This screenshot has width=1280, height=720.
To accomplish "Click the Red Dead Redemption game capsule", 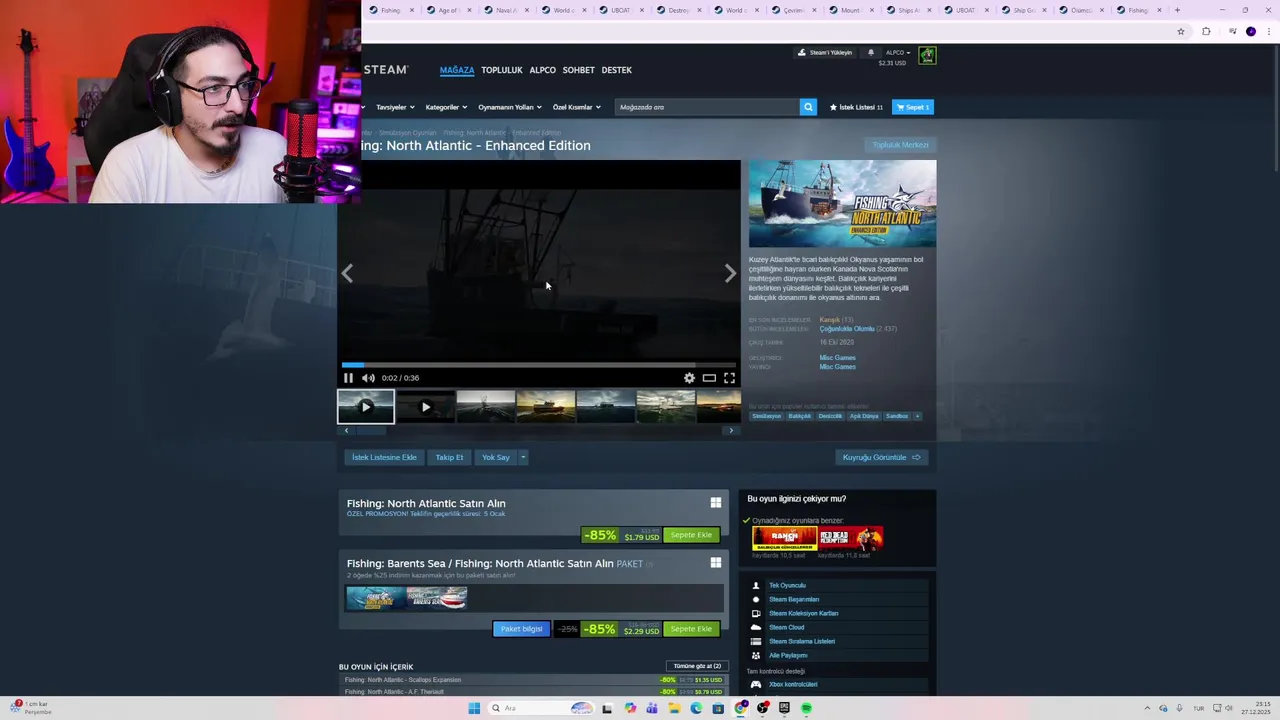I will click(x=851, y=538).
